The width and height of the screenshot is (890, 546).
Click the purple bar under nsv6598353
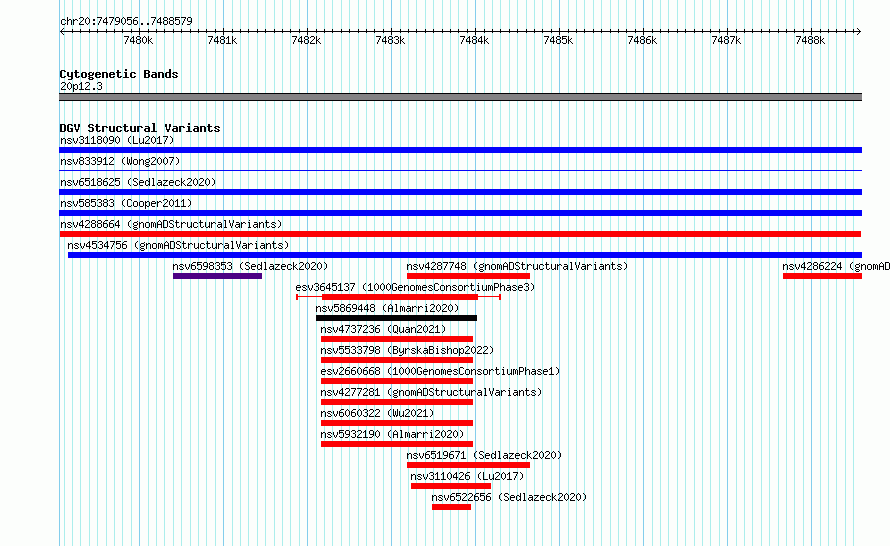coord(217,276)
